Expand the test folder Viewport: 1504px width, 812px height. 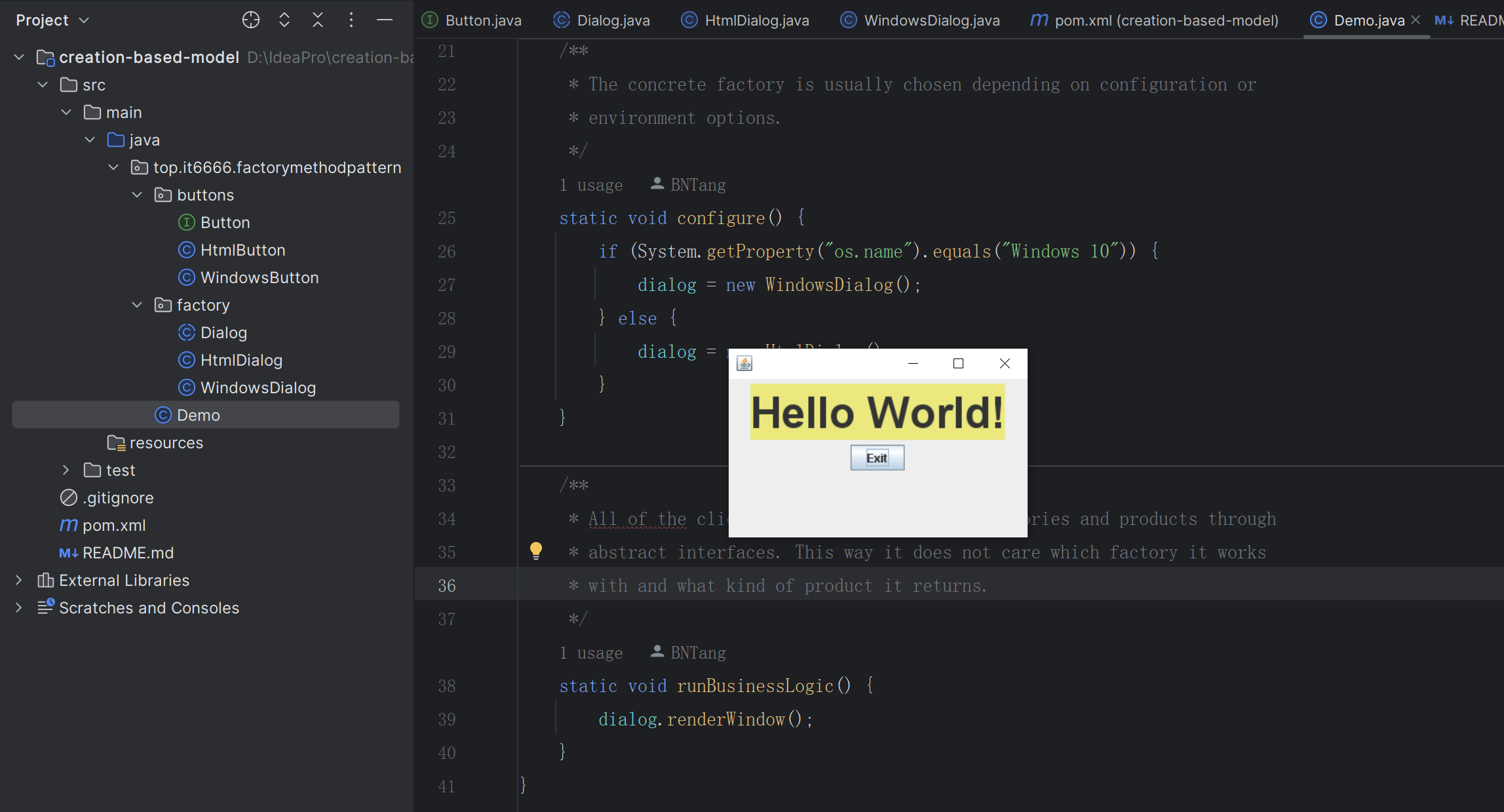(66, 471)
